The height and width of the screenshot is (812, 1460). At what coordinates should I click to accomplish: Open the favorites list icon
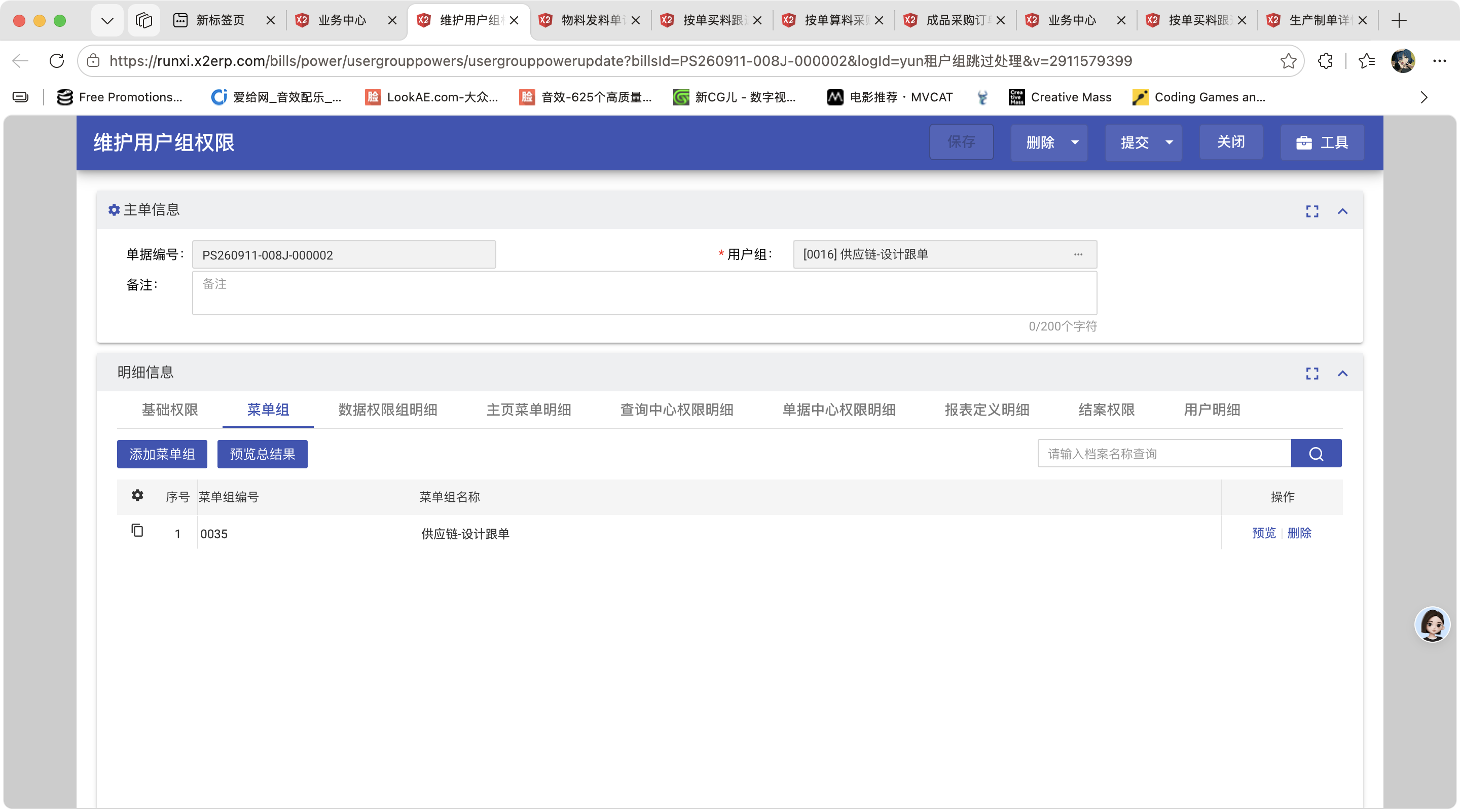point(1367,61)
